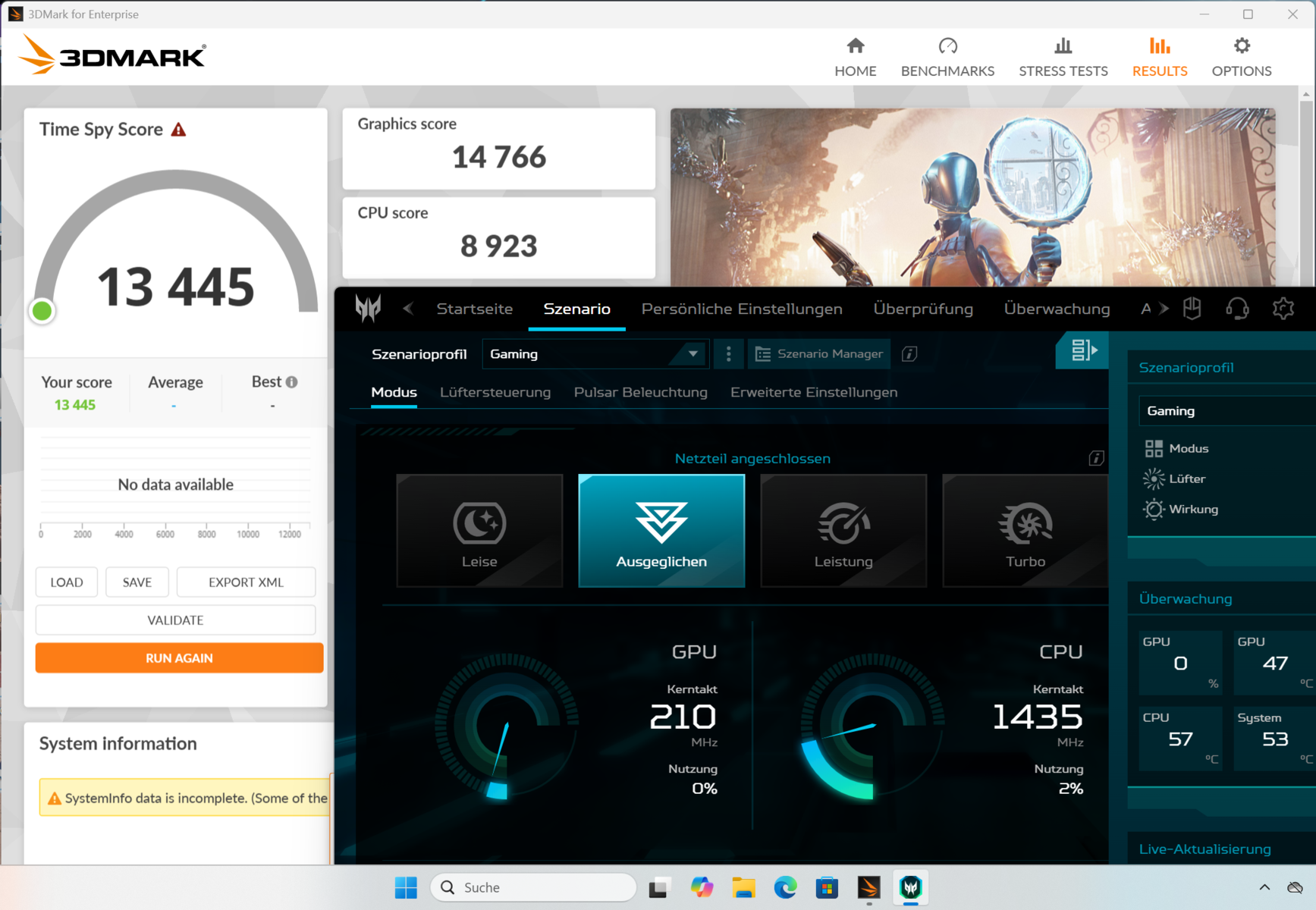Click the Netzteil angeschlossen info icon
1316x910 pixels.
[1096, 458]
